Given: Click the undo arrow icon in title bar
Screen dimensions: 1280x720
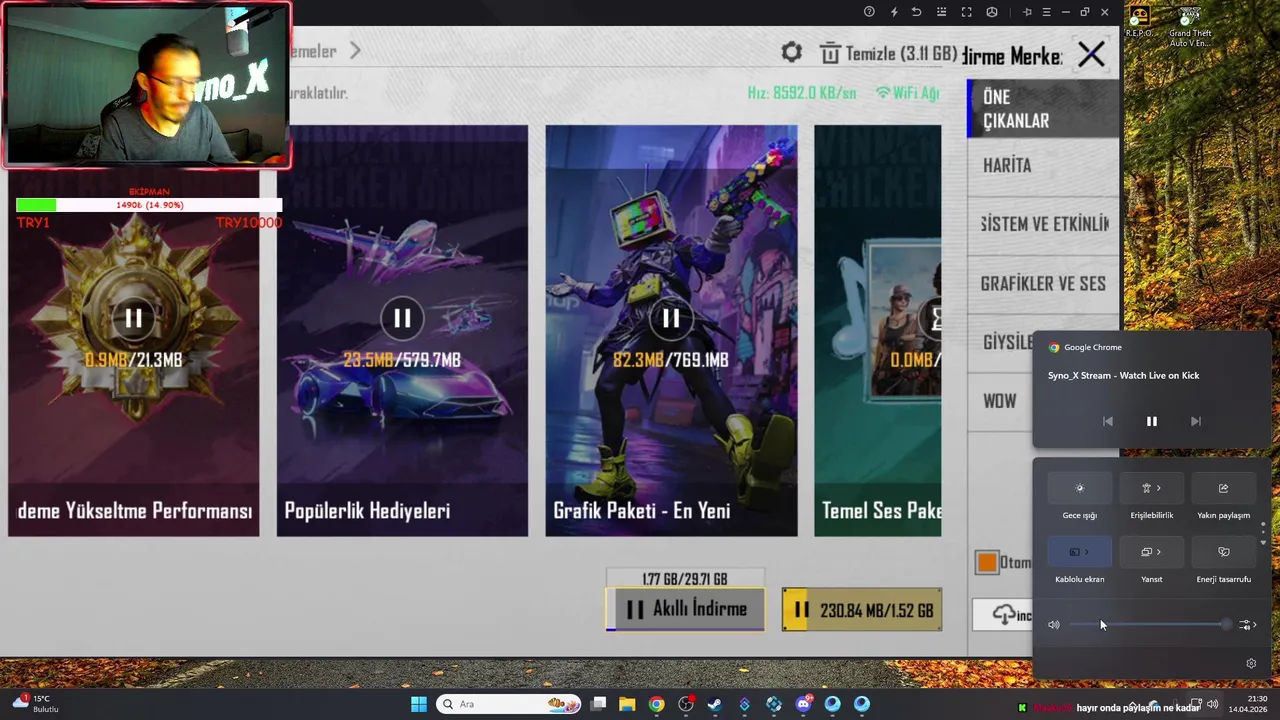Looking at the screenshot, I should (917, 12).
